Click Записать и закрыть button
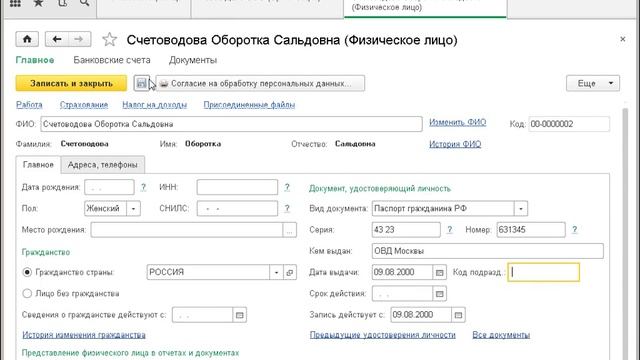The height and width of the screenshot is (360, 640). click(71, 83)
